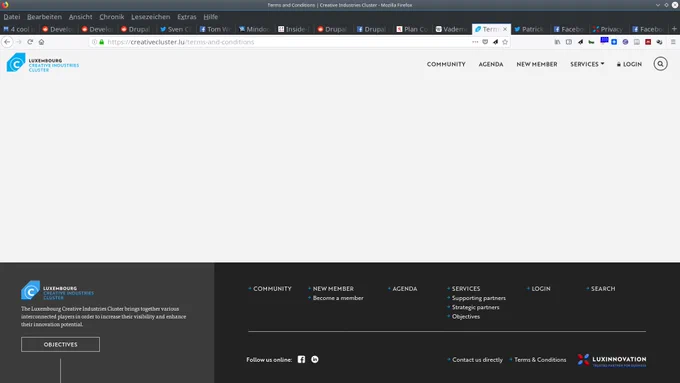Screen dimensions: 680x383
Task: Click the red extension icon in toolbar
Action: pyautogui.click(x=648, y=42)
